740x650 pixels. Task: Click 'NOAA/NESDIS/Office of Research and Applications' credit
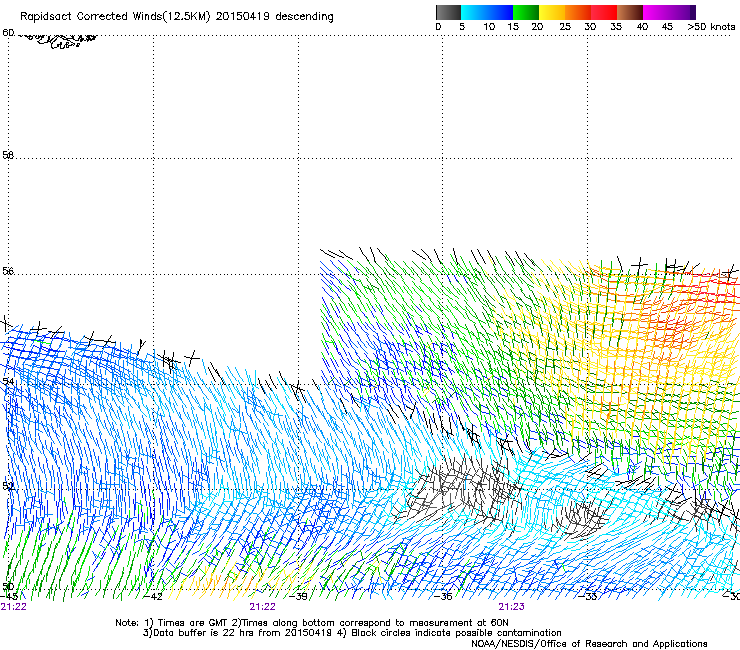coord(589,644)
